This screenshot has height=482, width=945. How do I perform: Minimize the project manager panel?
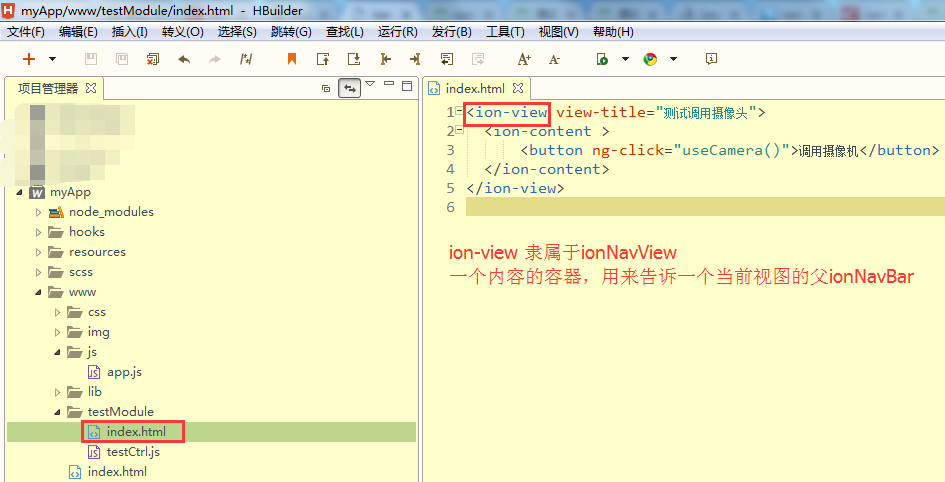(389, 84)
